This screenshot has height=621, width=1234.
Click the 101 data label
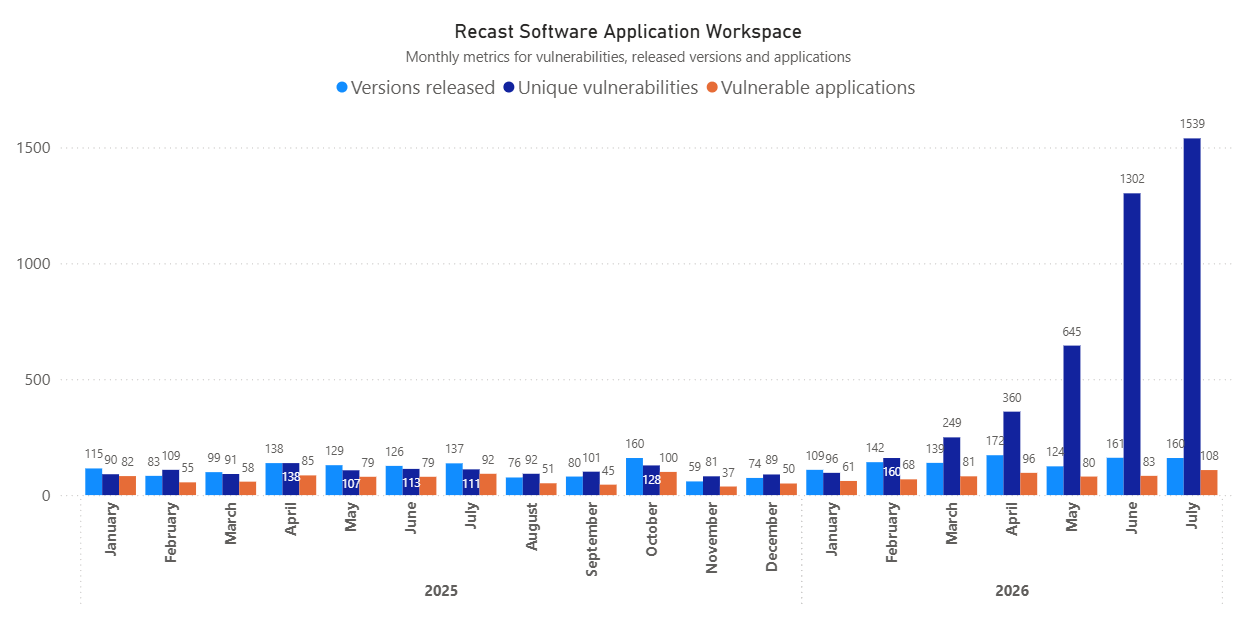(x=591, y=458)
